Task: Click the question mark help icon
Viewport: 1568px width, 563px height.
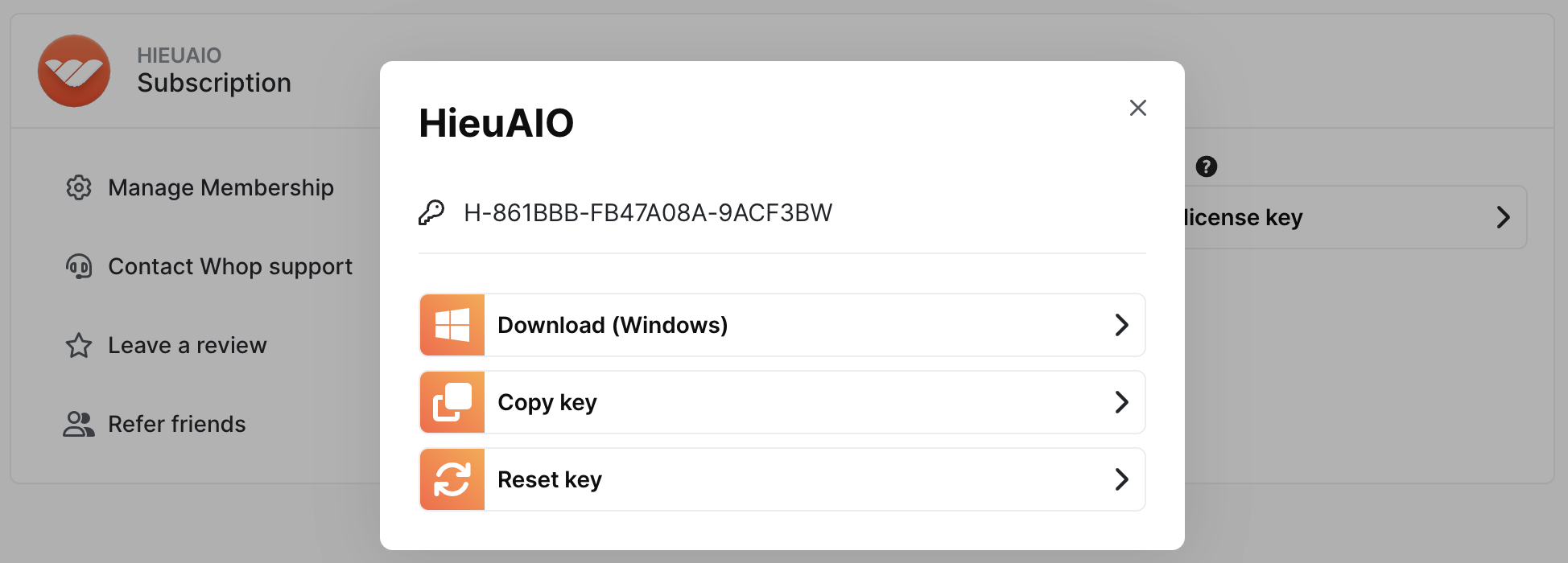Action: pyautogui.click(x=1206, y=166)
